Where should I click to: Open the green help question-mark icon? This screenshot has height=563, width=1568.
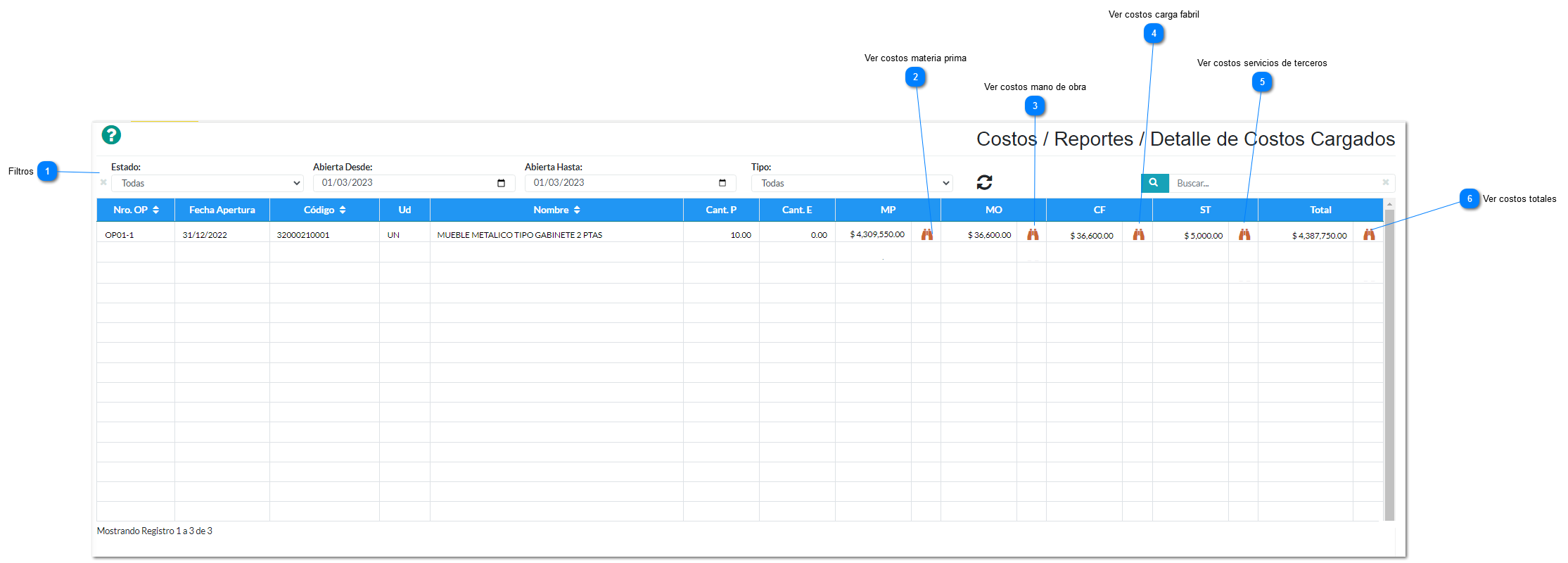coord(111,134)
